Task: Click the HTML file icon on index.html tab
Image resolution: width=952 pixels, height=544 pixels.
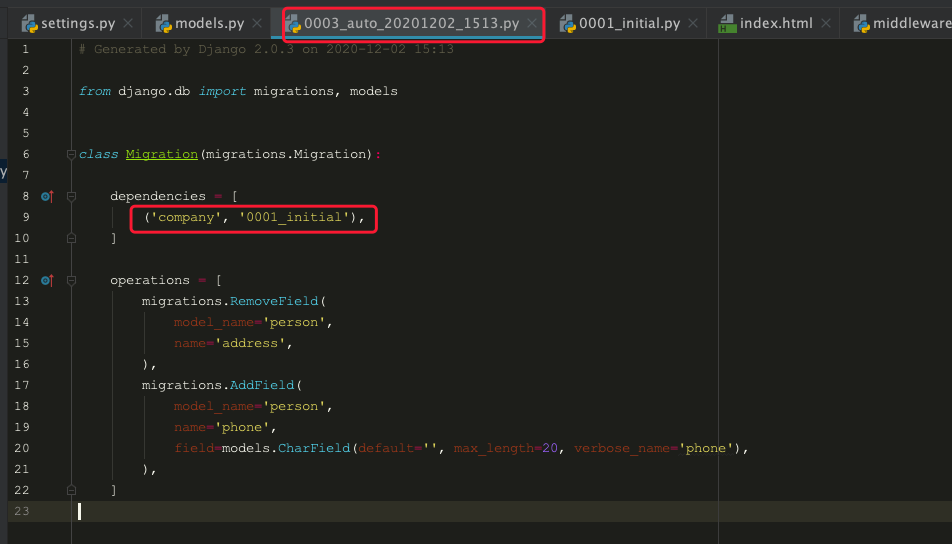Action: point(727,23)
